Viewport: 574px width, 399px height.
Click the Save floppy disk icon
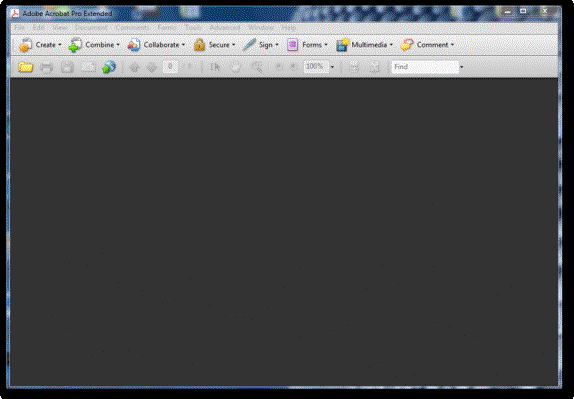[x=67, y=67]
